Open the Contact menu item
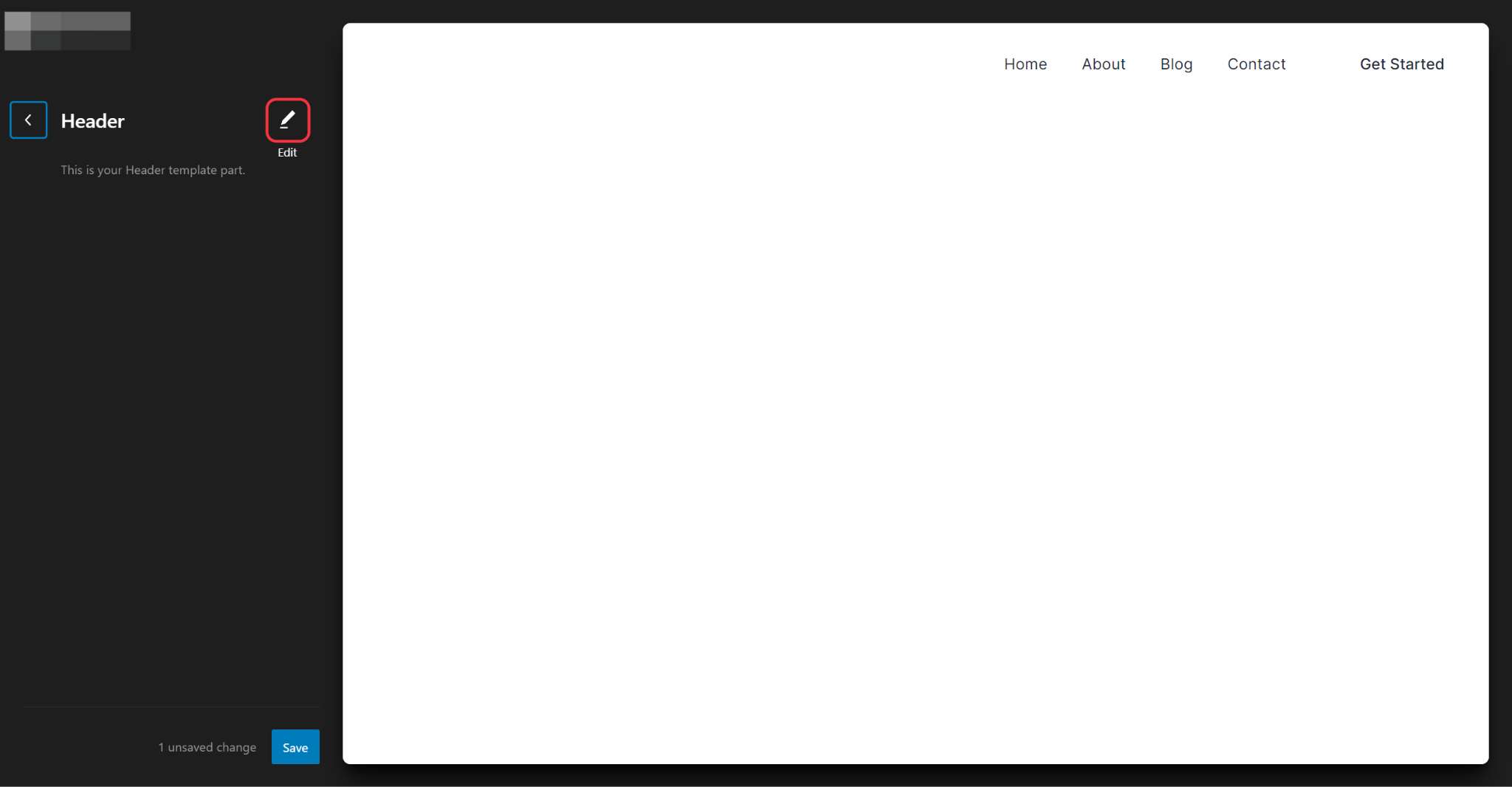 point(1256,64)
